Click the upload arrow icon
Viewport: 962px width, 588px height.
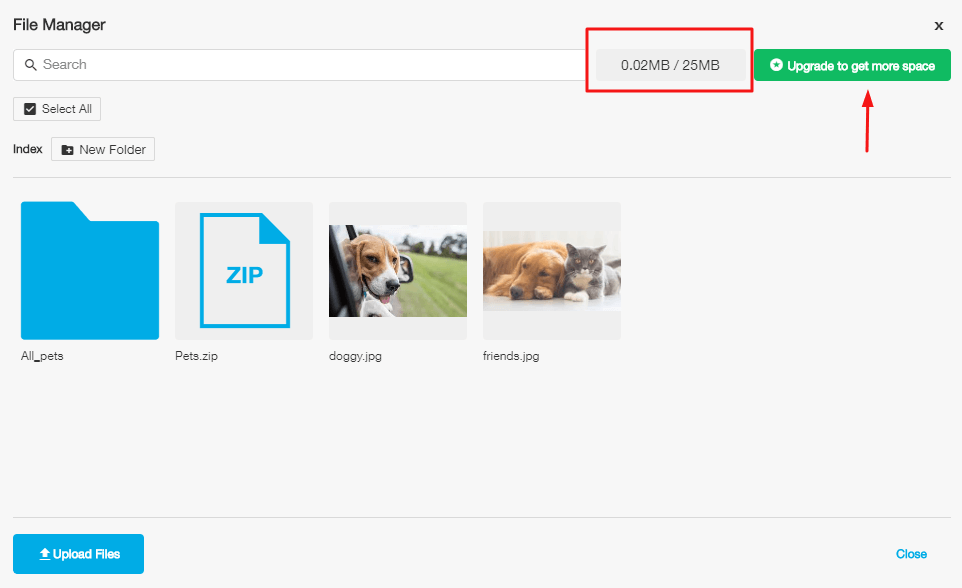(45, 554)
